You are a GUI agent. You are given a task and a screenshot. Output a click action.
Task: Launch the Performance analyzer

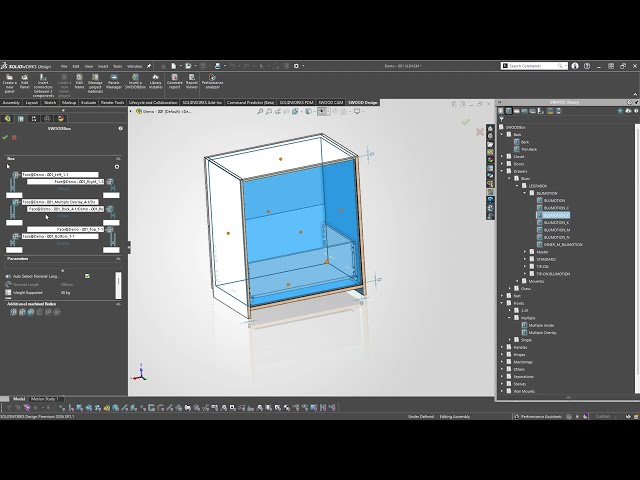click(212, 82)
